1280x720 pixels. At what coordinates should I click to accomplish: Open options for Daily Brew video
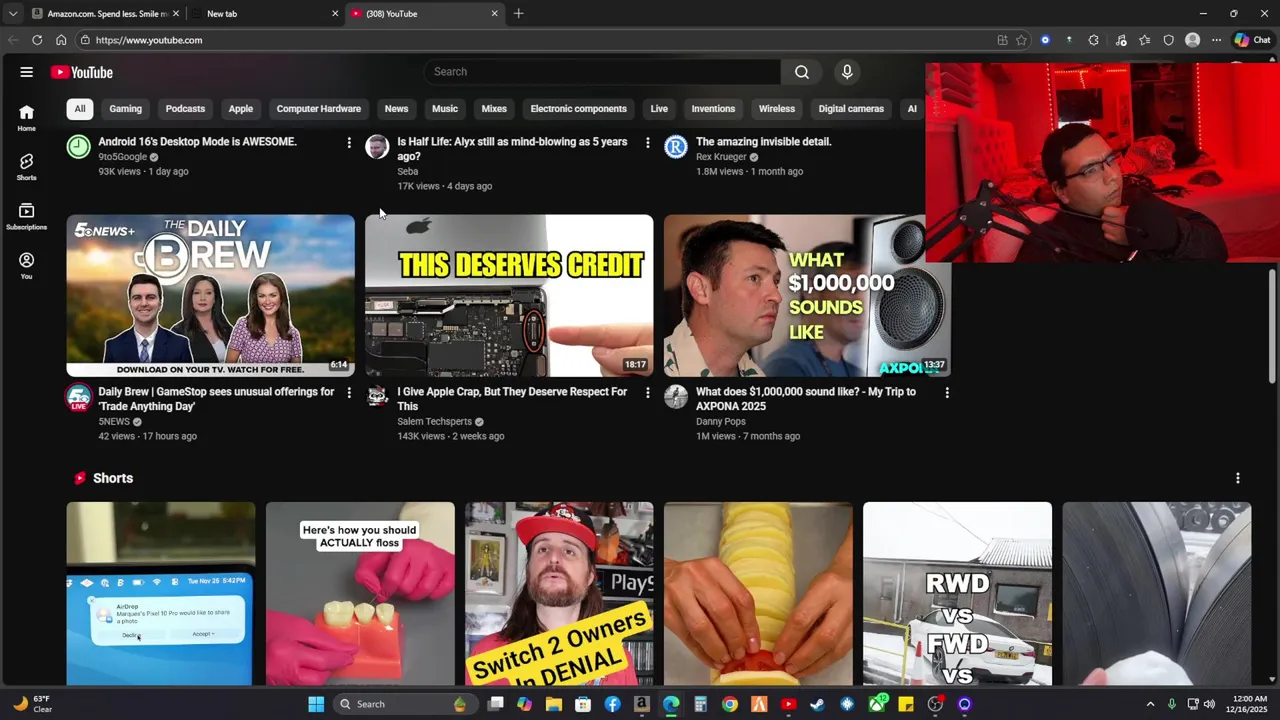[349, 393]
